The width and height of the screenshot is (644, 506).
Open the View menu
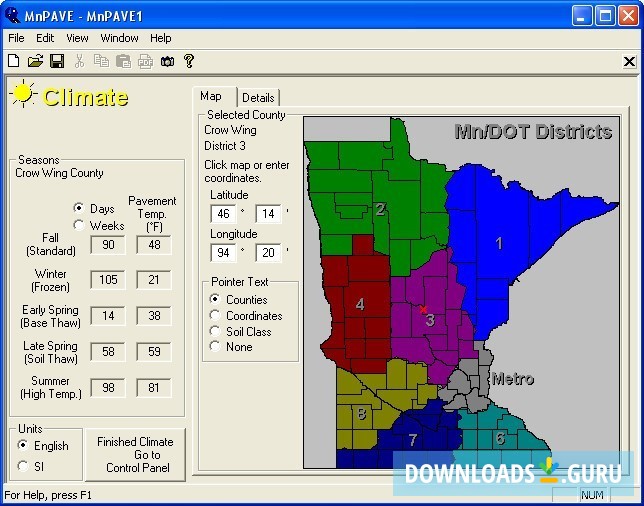coord(77,38)
